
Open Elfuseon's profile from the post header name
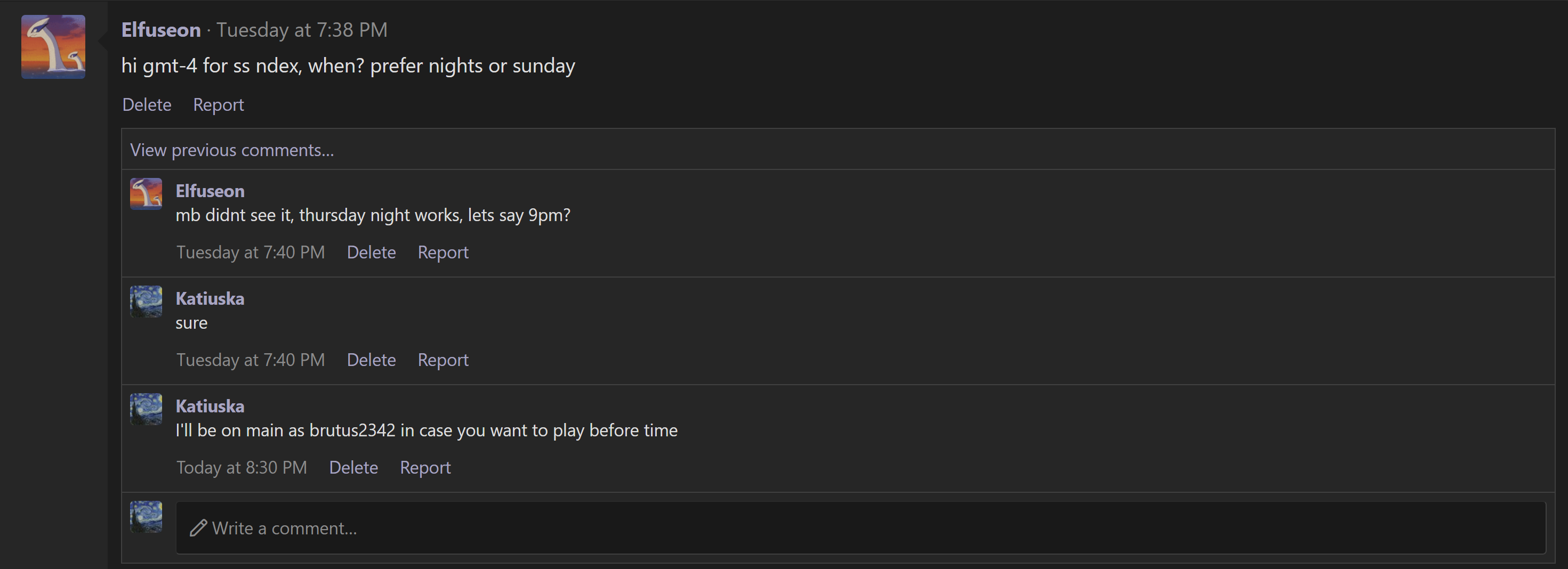tap(160, 30)
